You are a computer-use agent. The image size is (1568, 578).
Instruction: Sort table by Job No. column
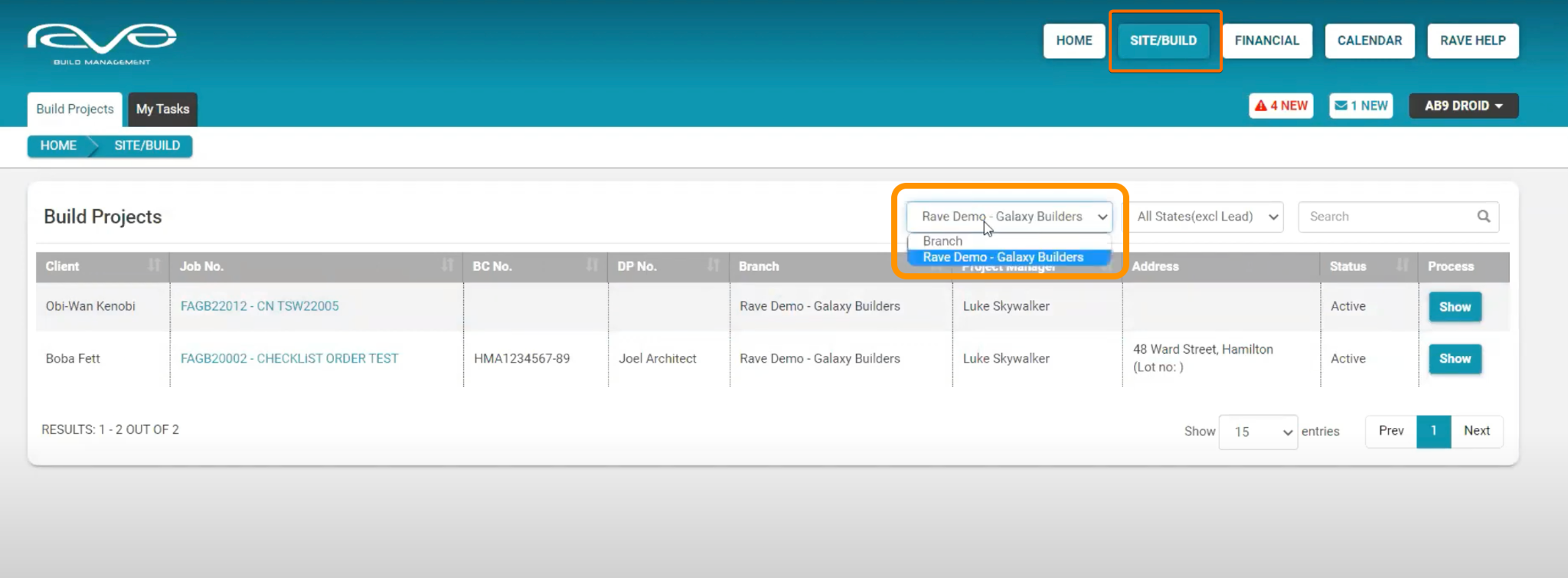point(447,266)
